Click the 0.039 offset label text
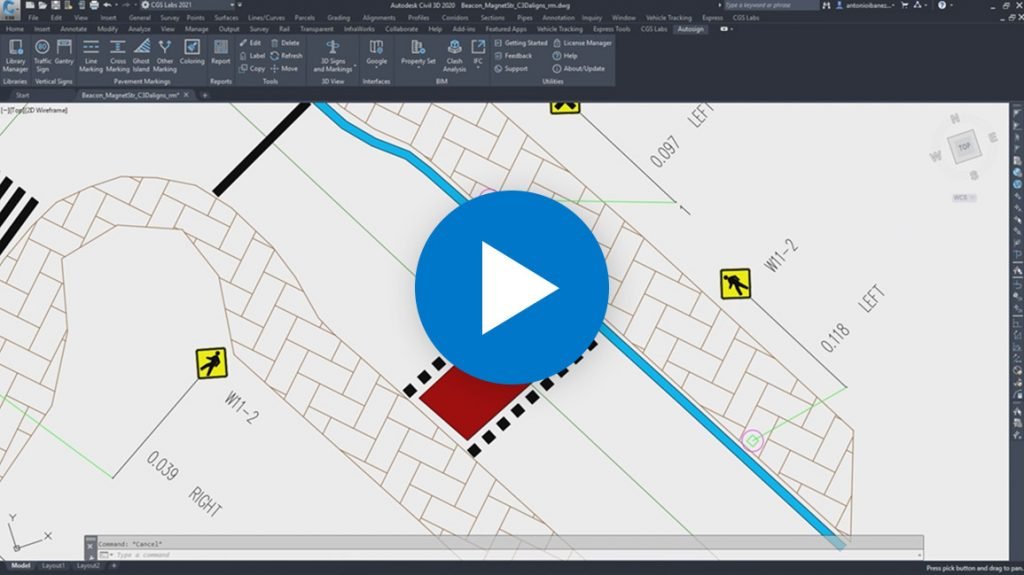1024x575 pixels. (x=162, y=465)
